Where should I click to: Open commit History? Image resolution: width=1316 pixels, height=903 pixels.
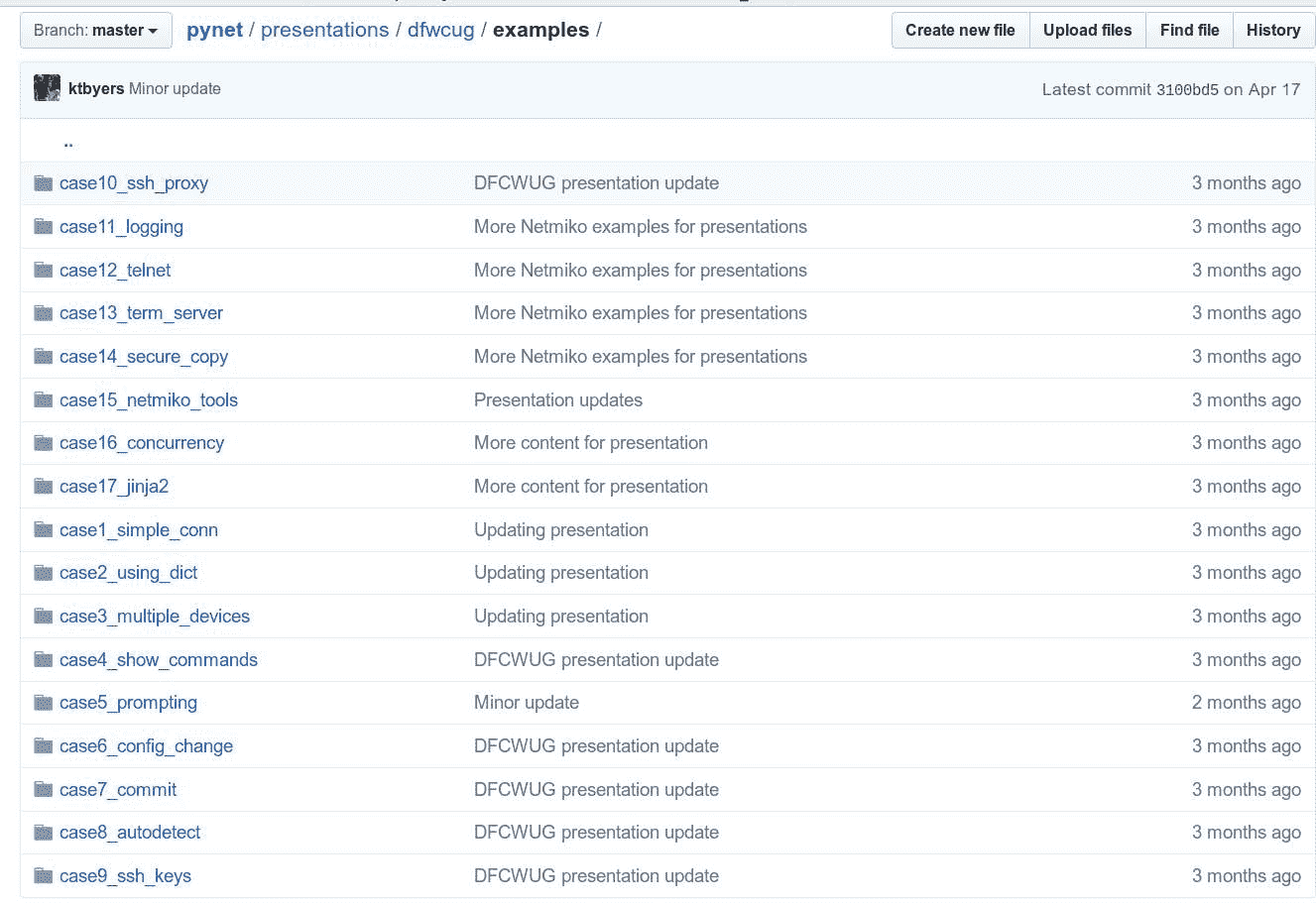[x=1273, y=31]
